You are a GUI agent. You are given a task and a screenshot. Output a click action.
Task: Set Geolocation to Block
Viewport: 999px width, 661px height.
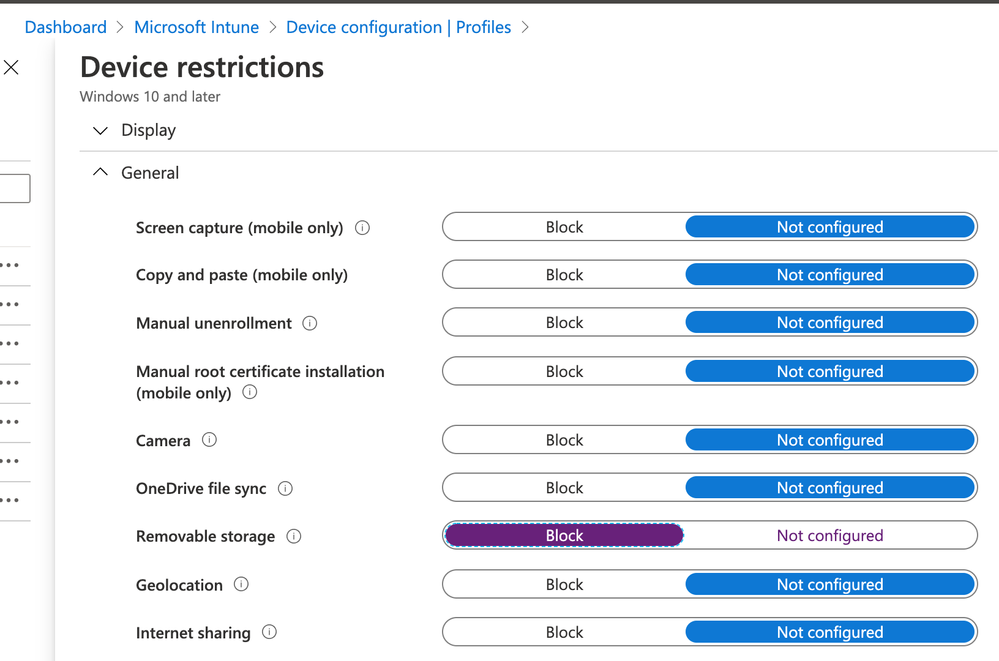pyautogui.click(x=564, y=585)
